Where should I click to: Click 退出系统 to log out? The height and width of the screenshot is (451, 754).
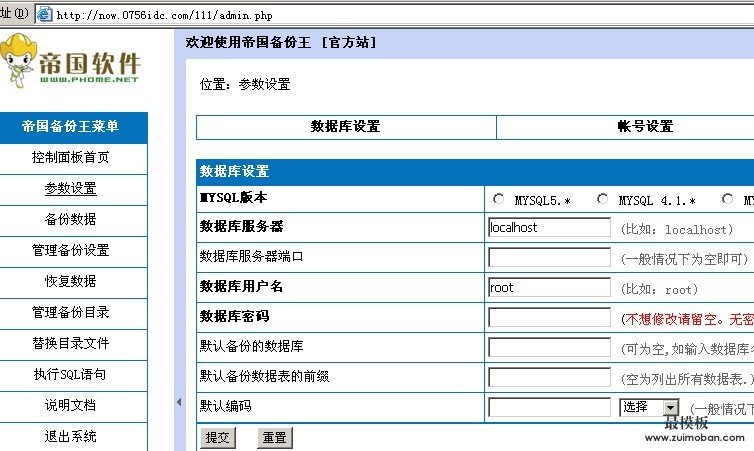pos(71,437)
